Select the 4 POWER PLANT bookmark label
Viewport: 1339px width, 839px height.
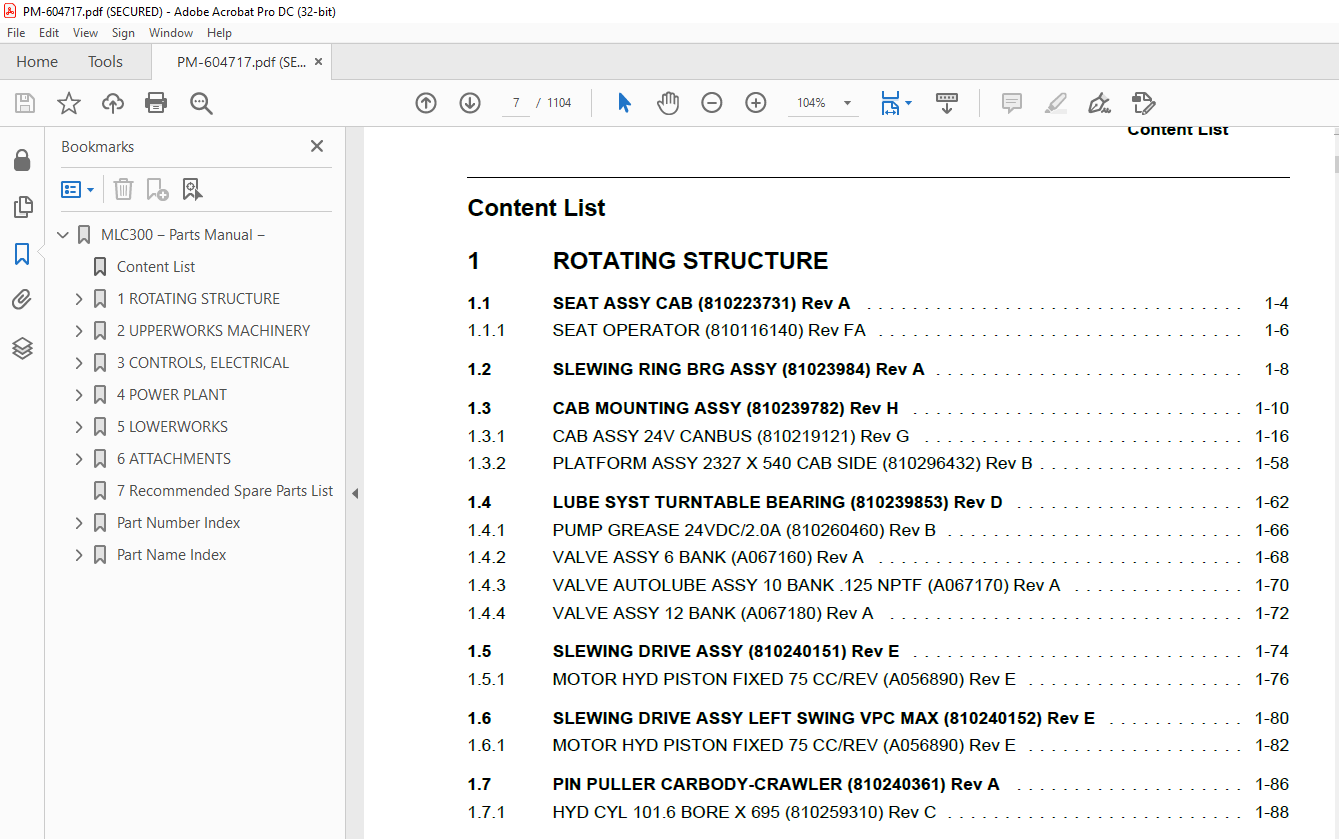pos(172,395)
